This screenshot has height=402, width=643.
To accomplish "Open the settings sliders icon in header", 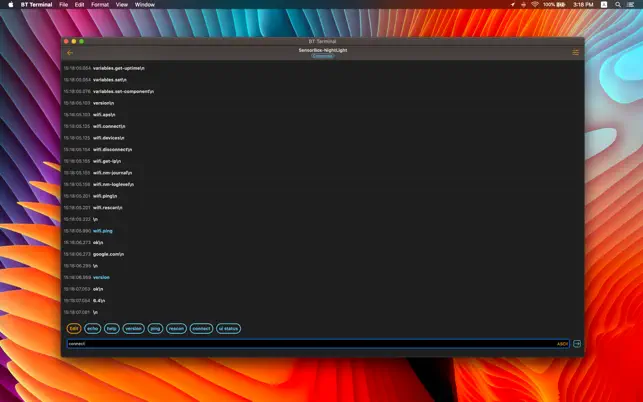I will [x=575, y=53].
